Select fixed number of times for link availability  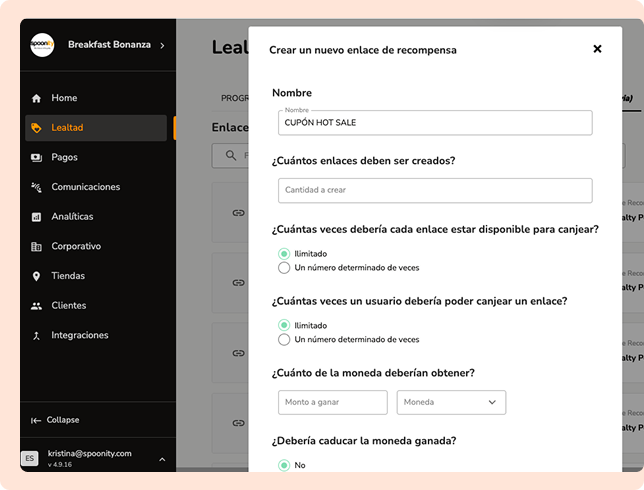pos(284,268)
